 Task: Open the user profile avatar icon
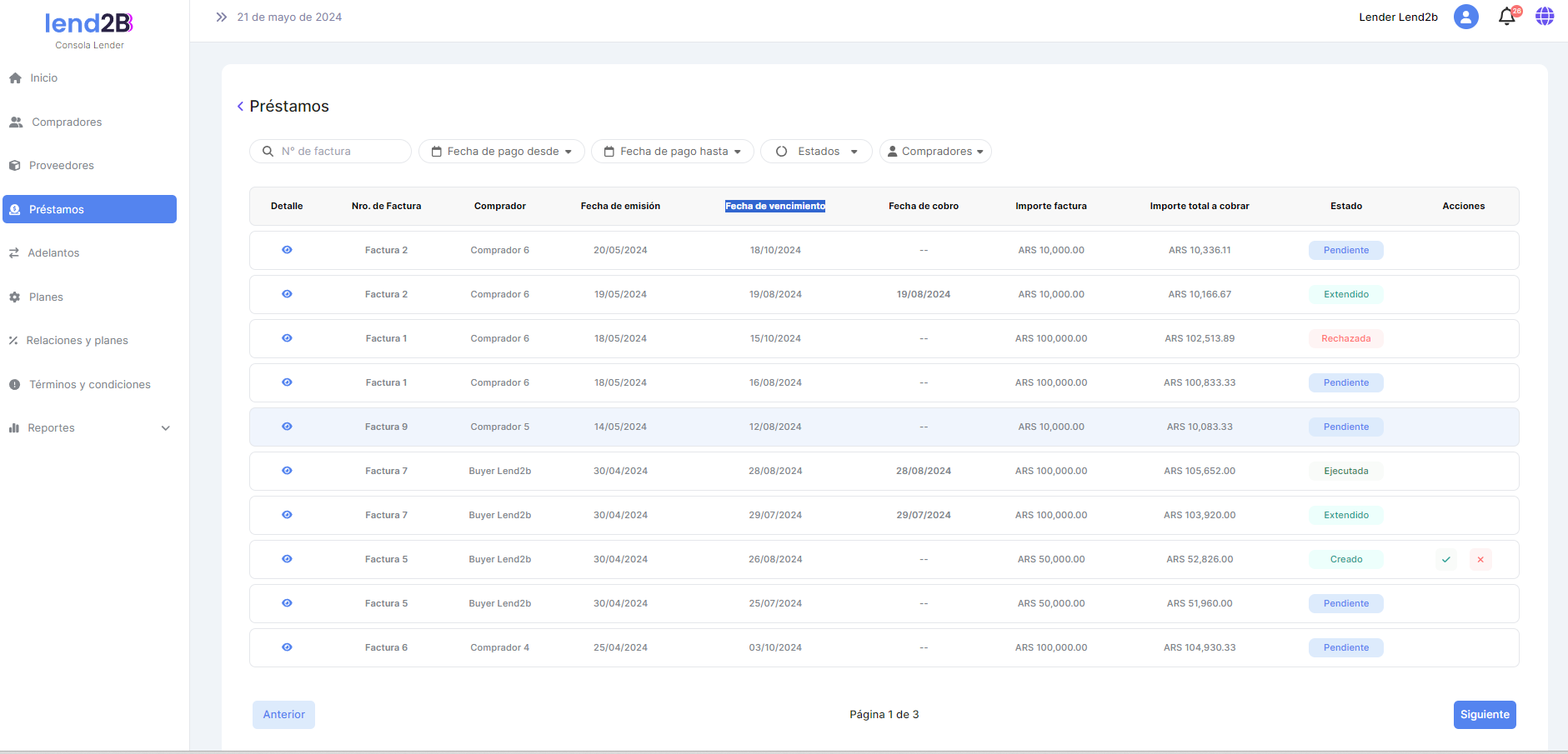point(1465,17)
